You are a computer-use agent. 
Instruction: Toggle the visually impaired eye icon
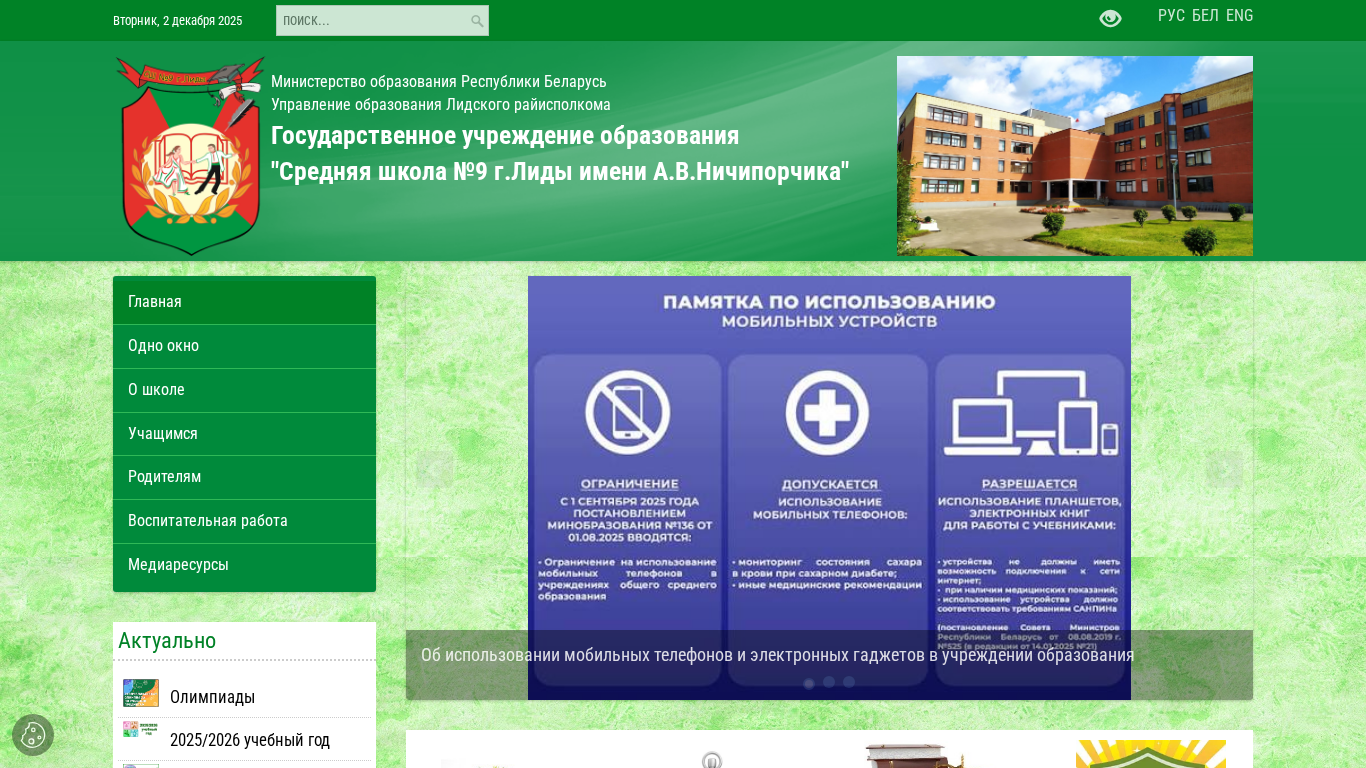pyautogui.click(x=1110, y=18)
